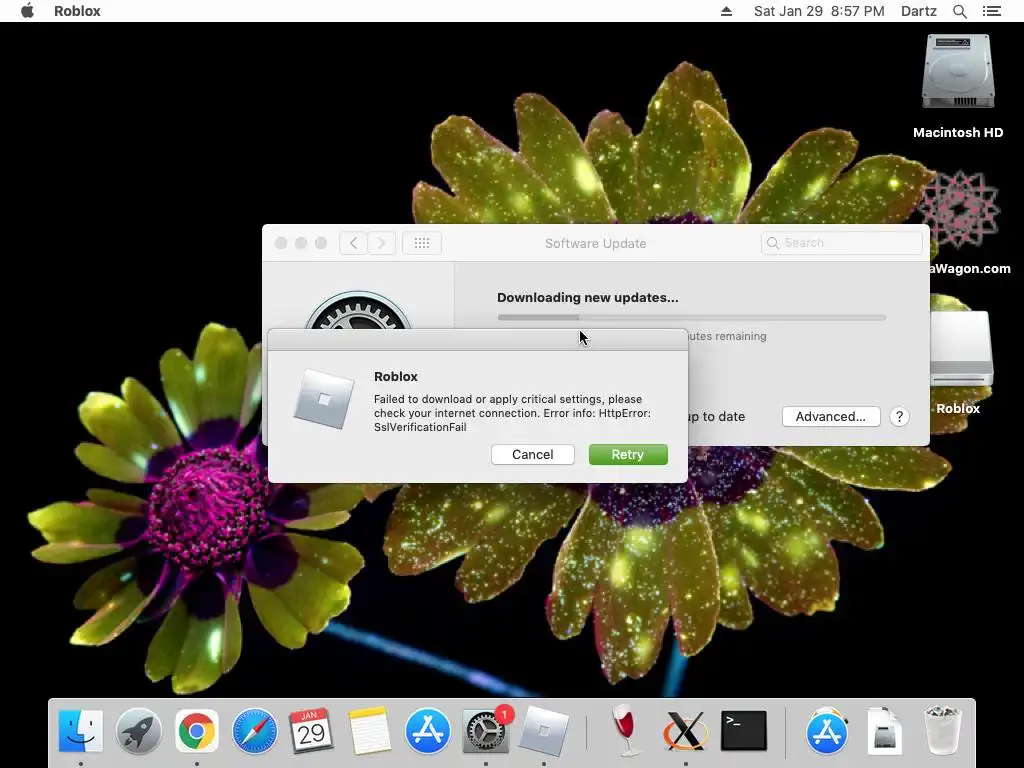Open Notes in the Dock
Image resolution: width=1024 pixels, height=768 pixels.
[369, 731]
